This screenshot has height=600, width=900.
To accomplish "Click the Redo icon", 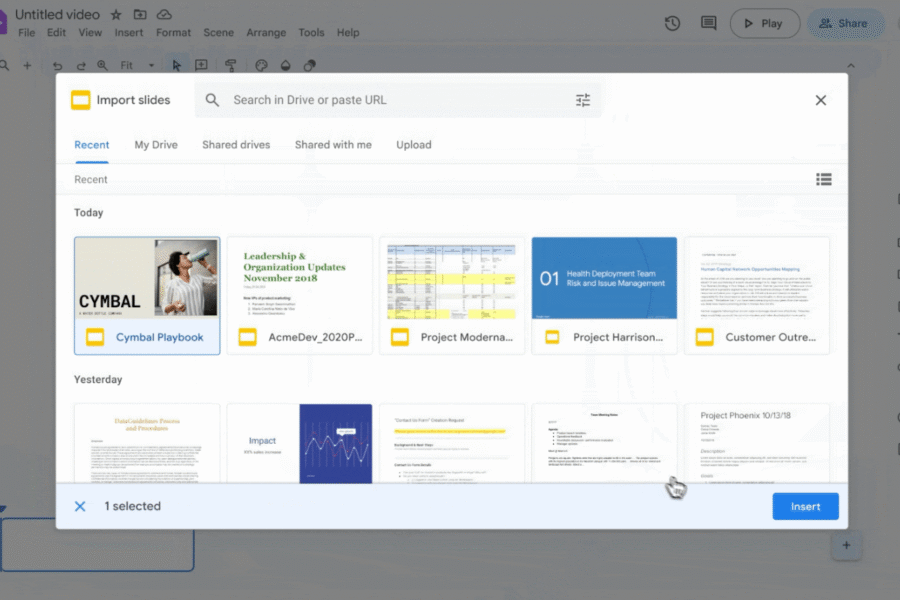I will (80, 64).
